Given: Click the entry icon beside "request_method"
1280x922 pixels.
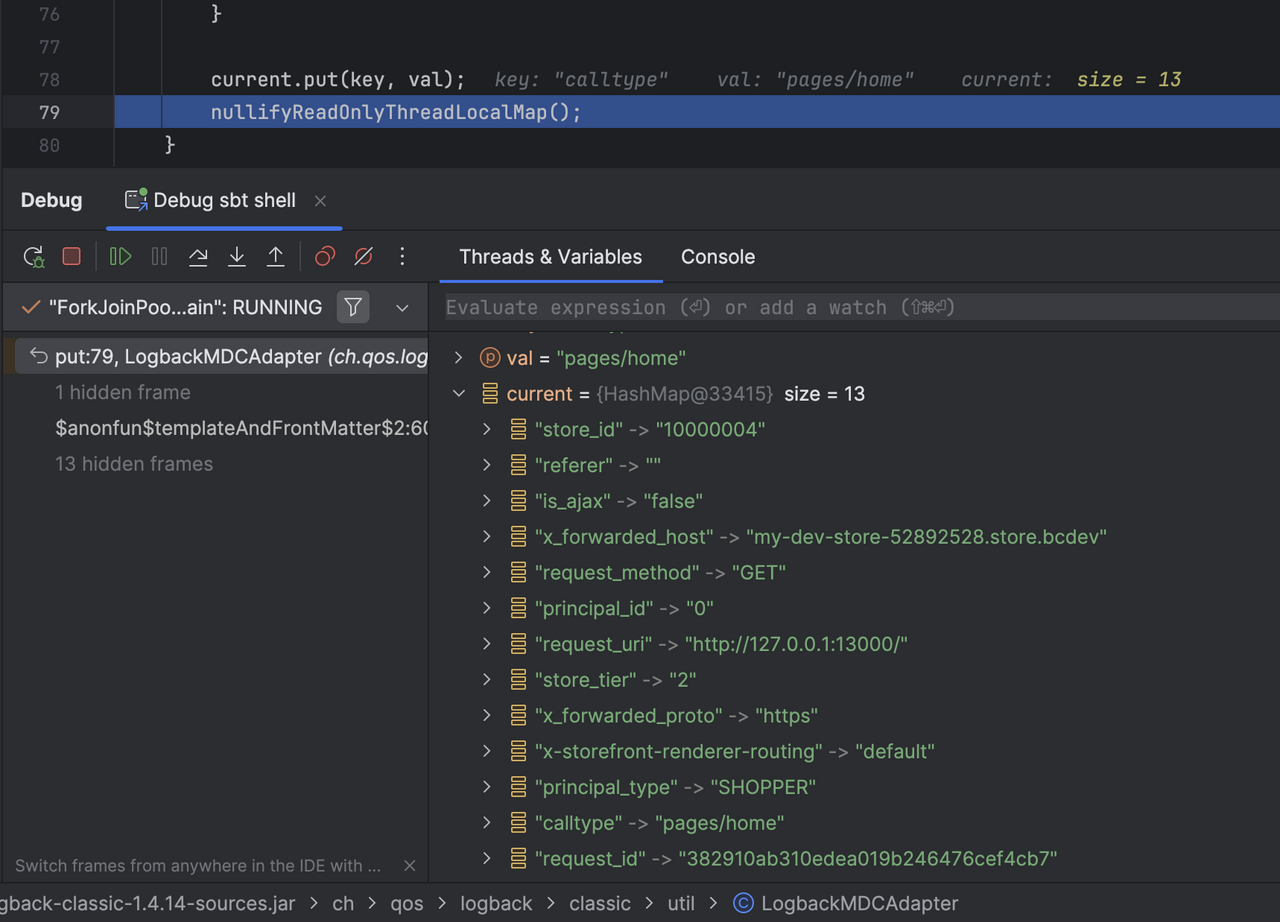Looking at the screenshot, I should [518, 572].
